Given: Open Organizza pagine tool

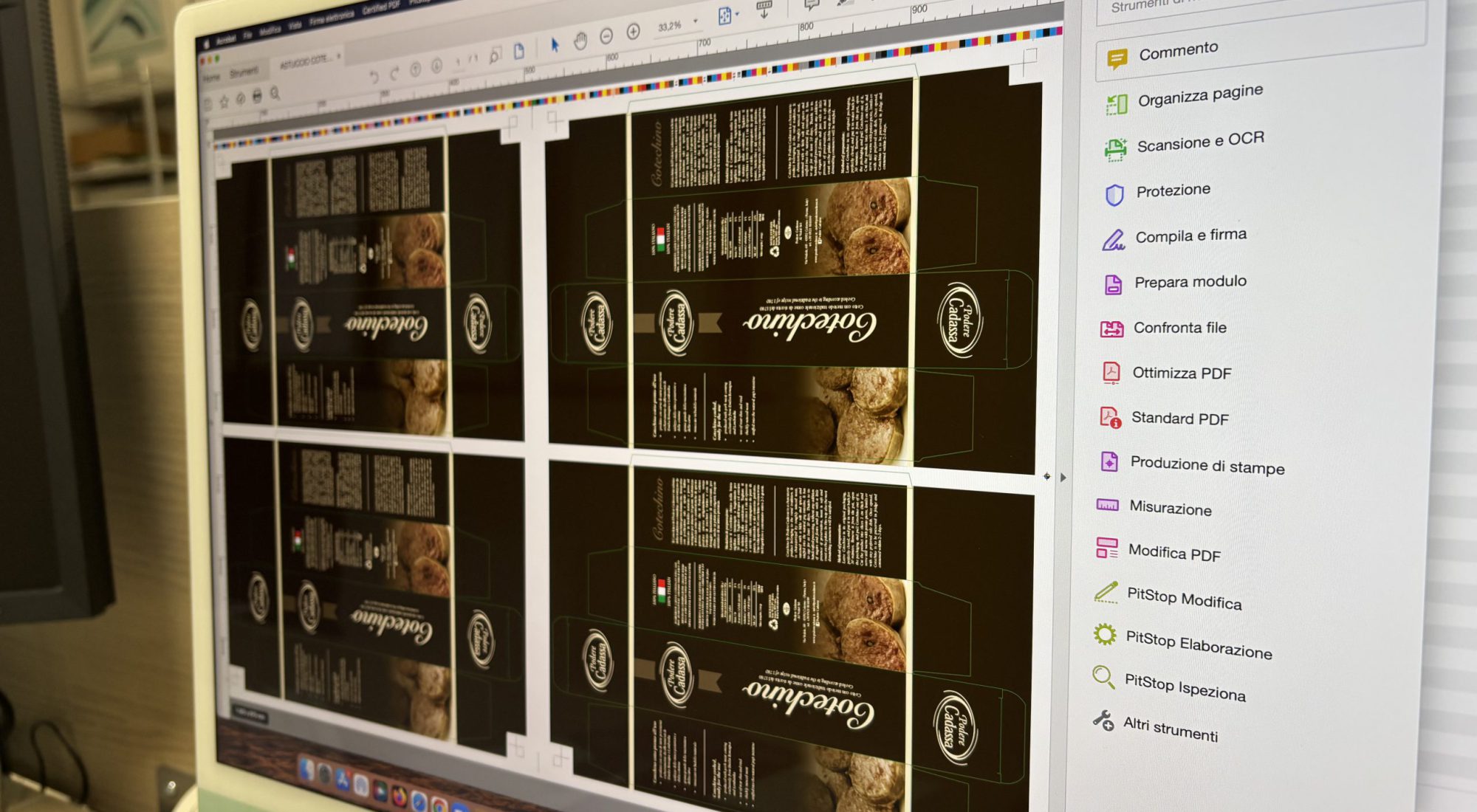Looking at the screenshot, I should pos(1199,96).
